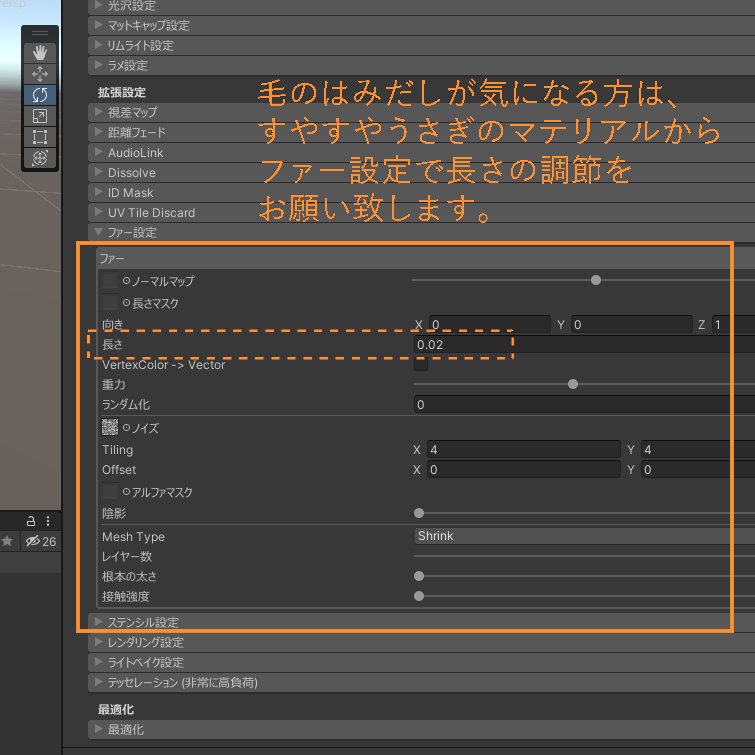755x755 pixels.
Task: Click the ノーマルマップ texture slot
Action: click(110, 280)
